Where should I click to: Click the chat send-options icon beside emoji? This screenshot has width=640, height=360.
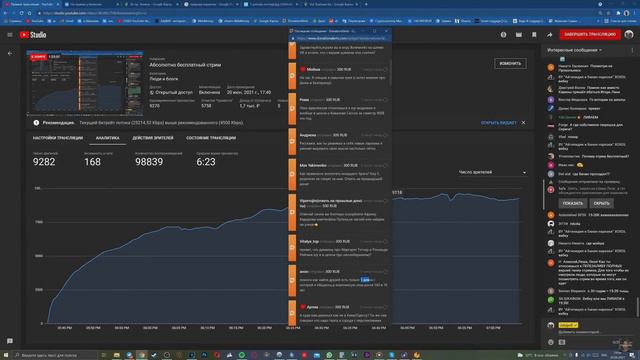[562, 342]
